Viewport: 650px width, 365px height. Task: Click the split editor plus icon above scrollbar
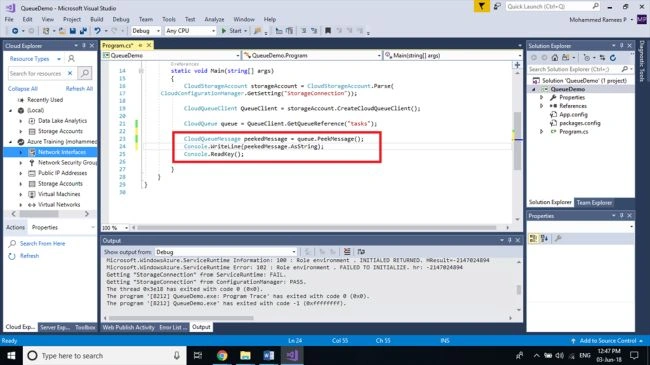coord(517,65)
